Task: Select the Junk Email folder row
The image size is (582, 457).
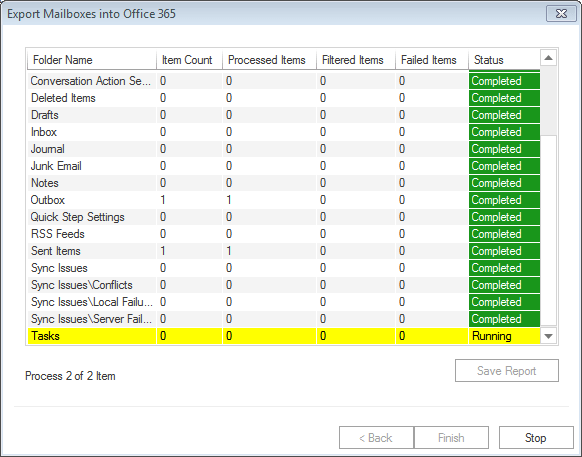Action: pos(284,166)
